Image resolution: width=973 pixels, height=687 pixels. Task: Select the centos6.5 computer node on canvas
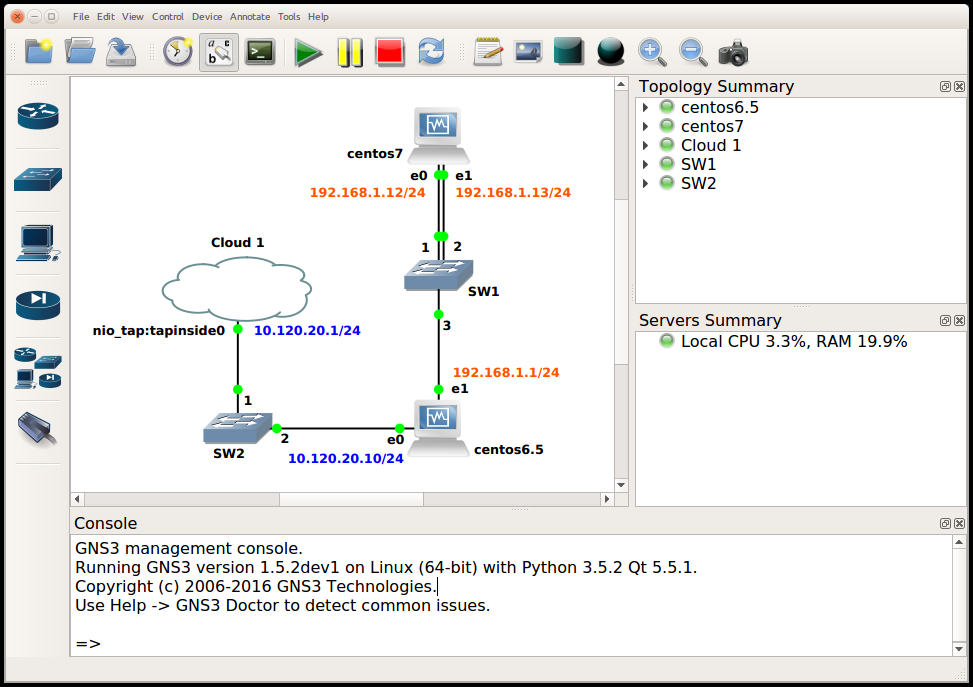click(x=438, y=429)
